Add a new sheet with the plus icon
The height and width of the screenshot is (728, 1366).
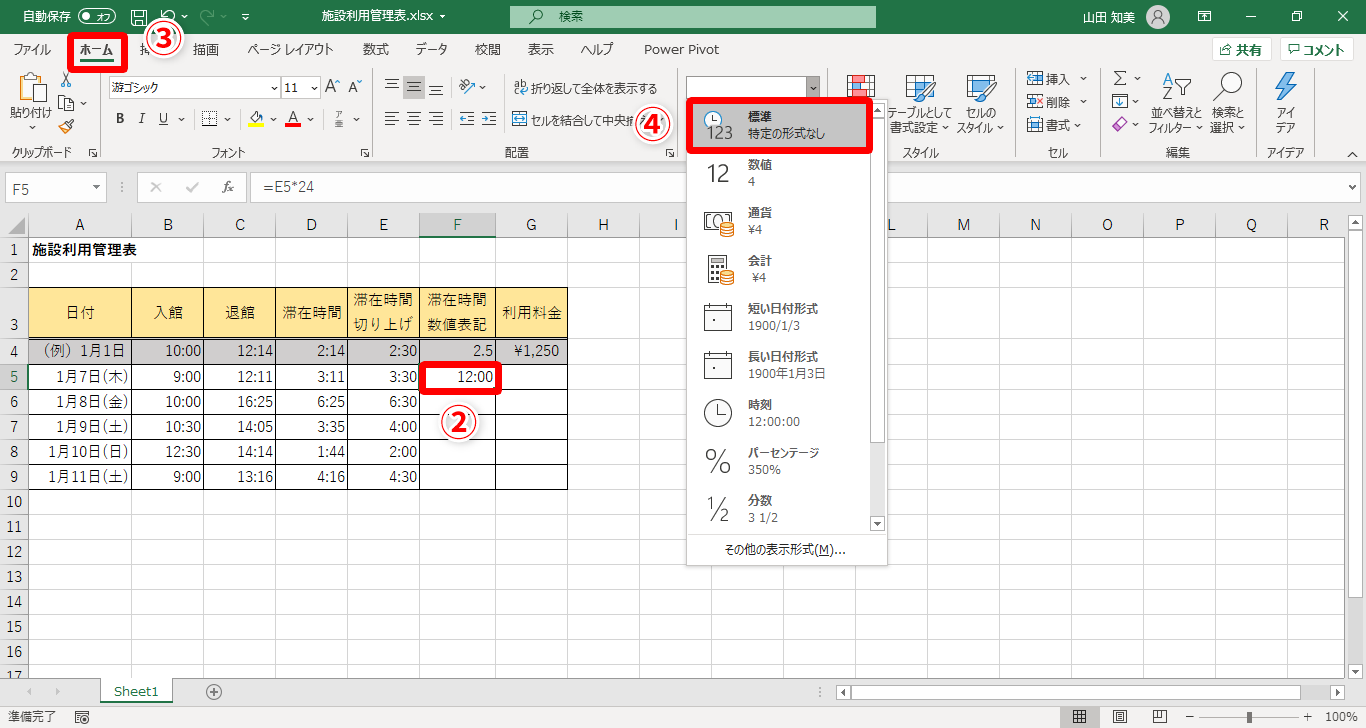pos(213,691)
